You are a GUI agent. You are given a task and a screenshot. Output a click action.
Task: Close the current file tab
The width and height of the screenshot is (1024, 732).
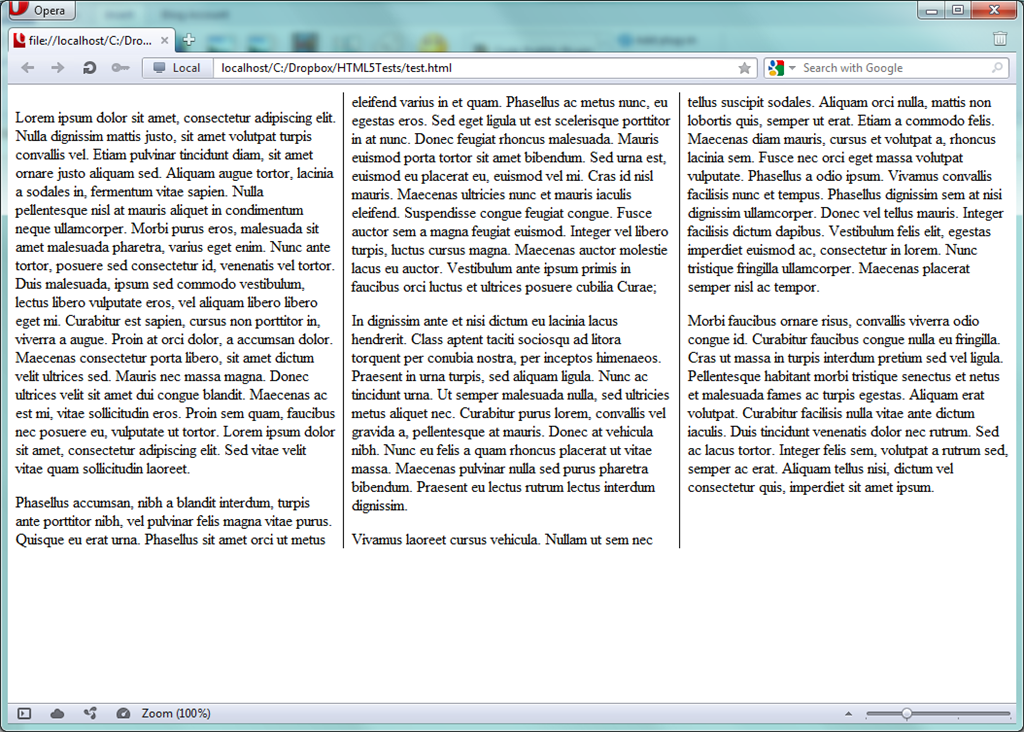coord(163,41)
